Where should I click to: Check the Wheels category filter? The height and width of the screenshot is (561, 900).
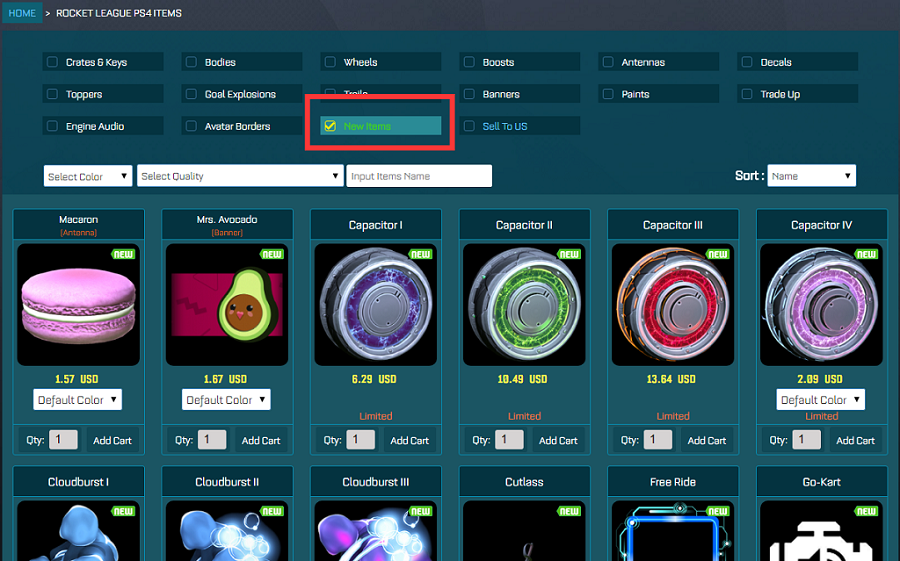point(330,61)
